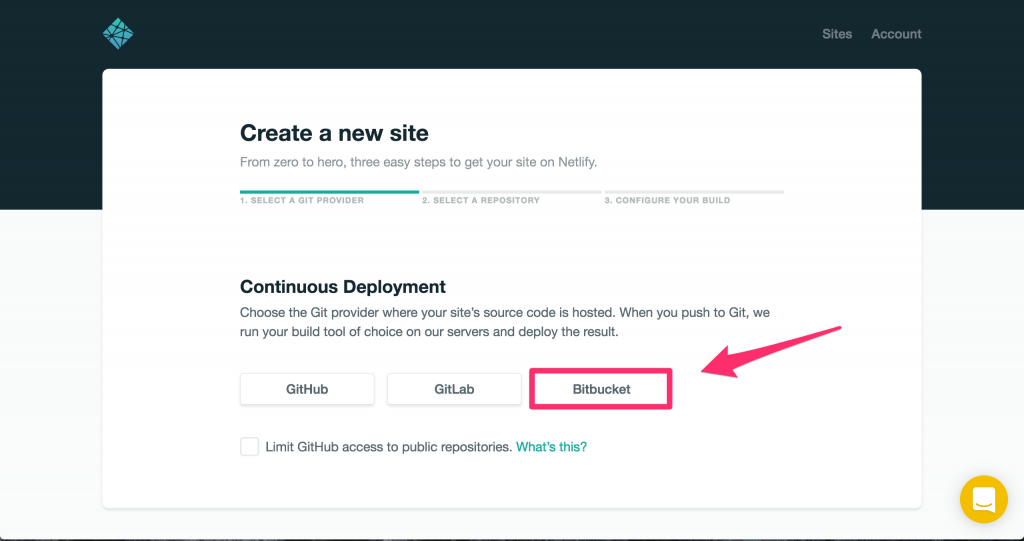This screenshot has height=541, width=1024.
Task: Enable Limit GitHub access to public repositories checkbox
Action: (x=249, y=447)
